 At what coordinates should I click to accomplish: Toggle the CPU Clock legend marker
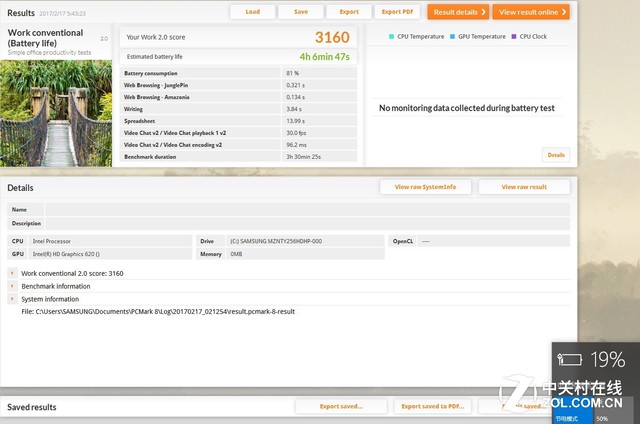coord(513,36)
